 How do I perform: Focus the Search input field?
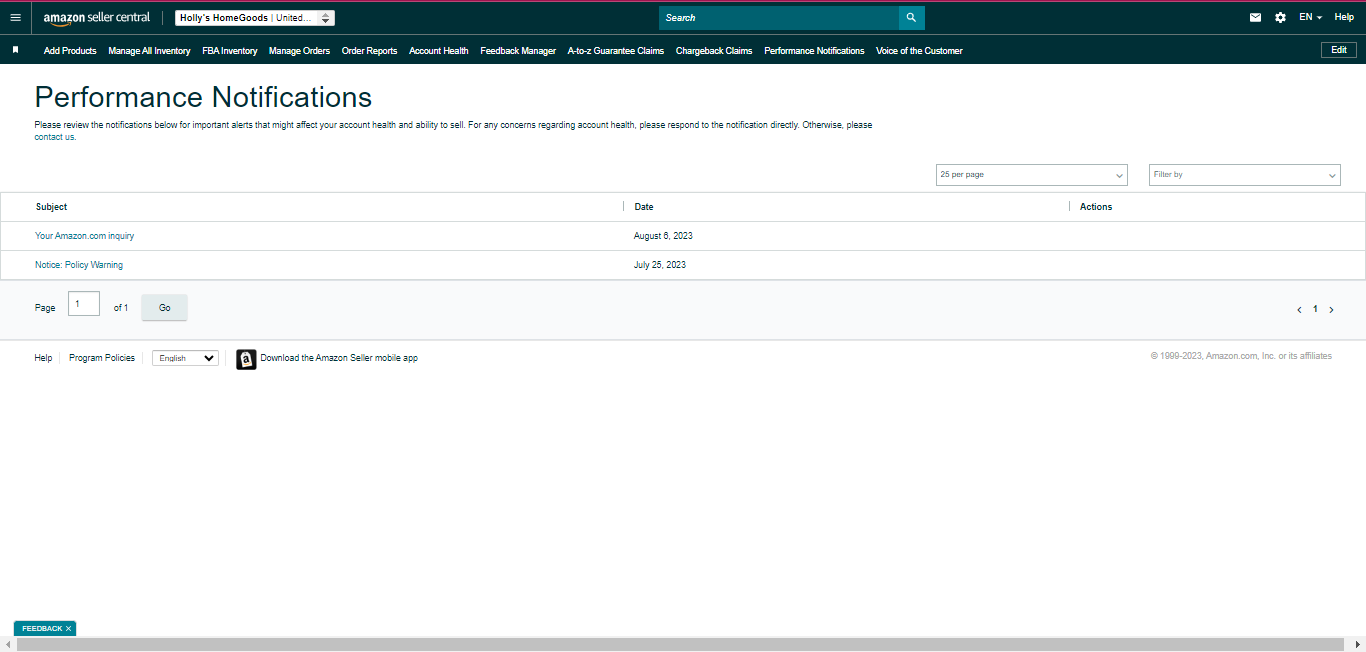pos(779,18)
